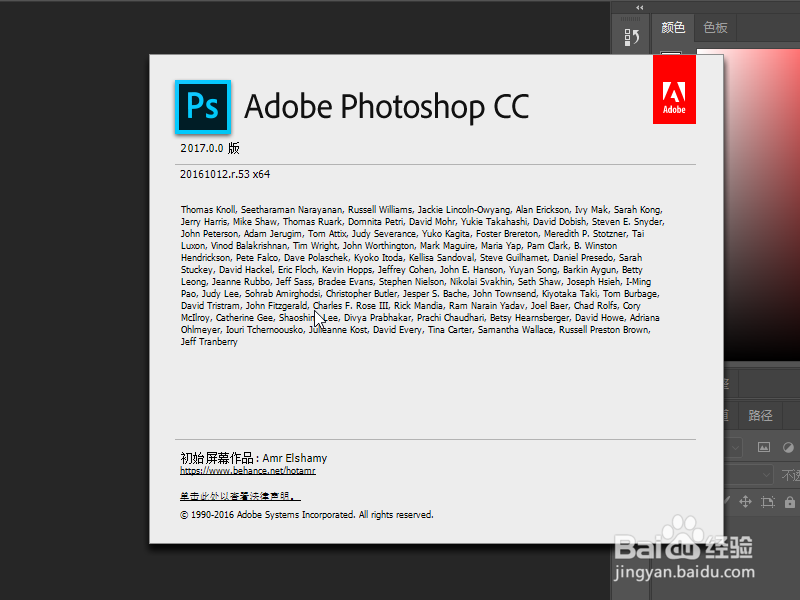This screenshot has width=800, height=600.
Task: Click the history panel icon in the collapsed dock
Action: point(637,36)
